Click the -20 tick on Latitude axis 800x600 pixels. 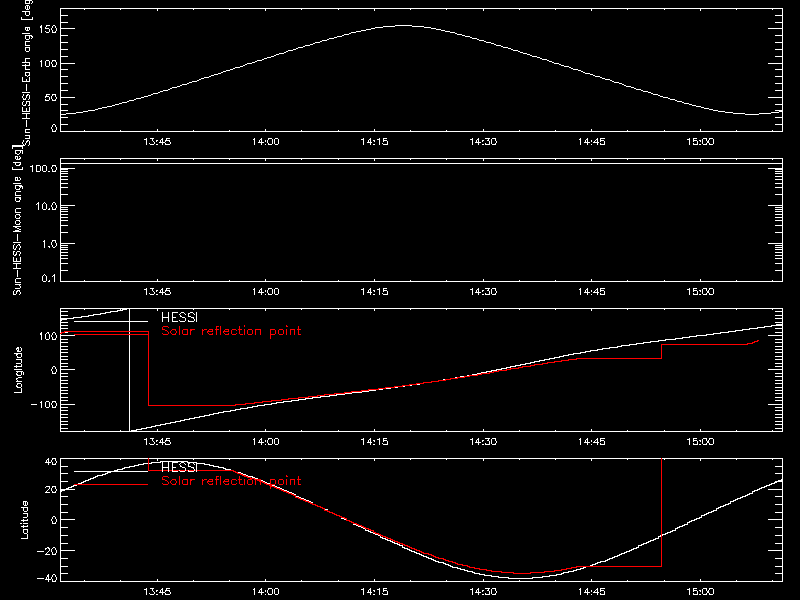coord(47,551)
